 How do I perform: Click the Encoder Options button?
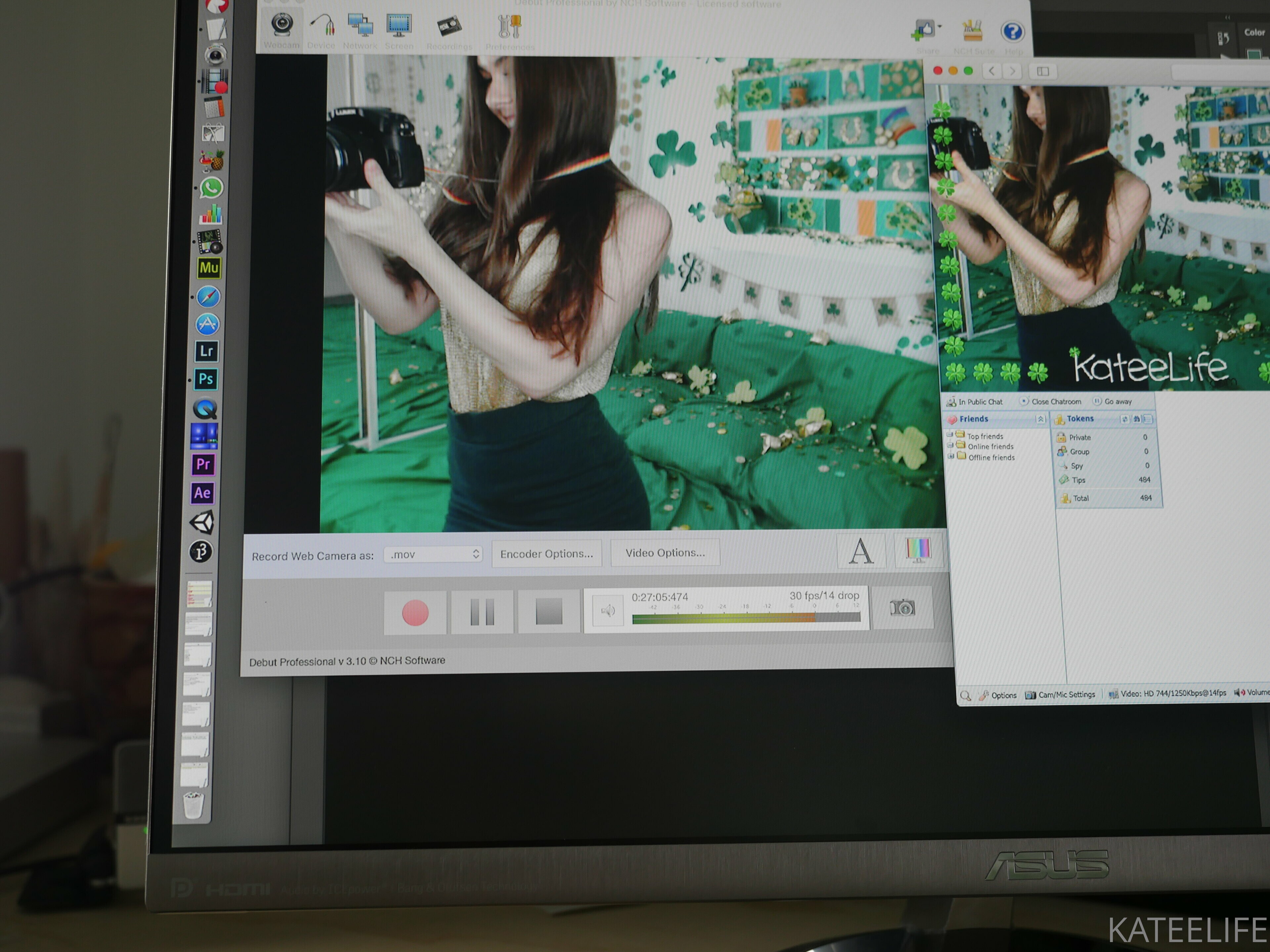(x=547, y=554)
